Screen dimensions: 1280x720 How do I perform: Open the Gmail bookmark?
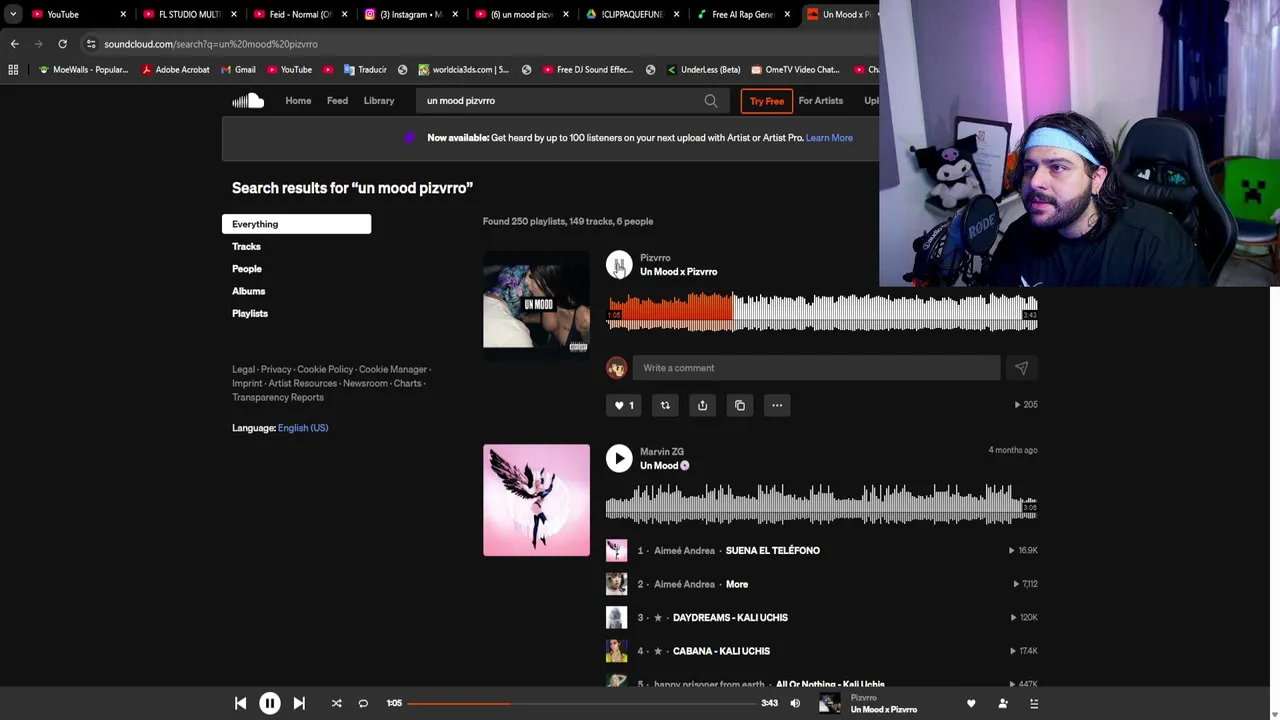point(238,69)
